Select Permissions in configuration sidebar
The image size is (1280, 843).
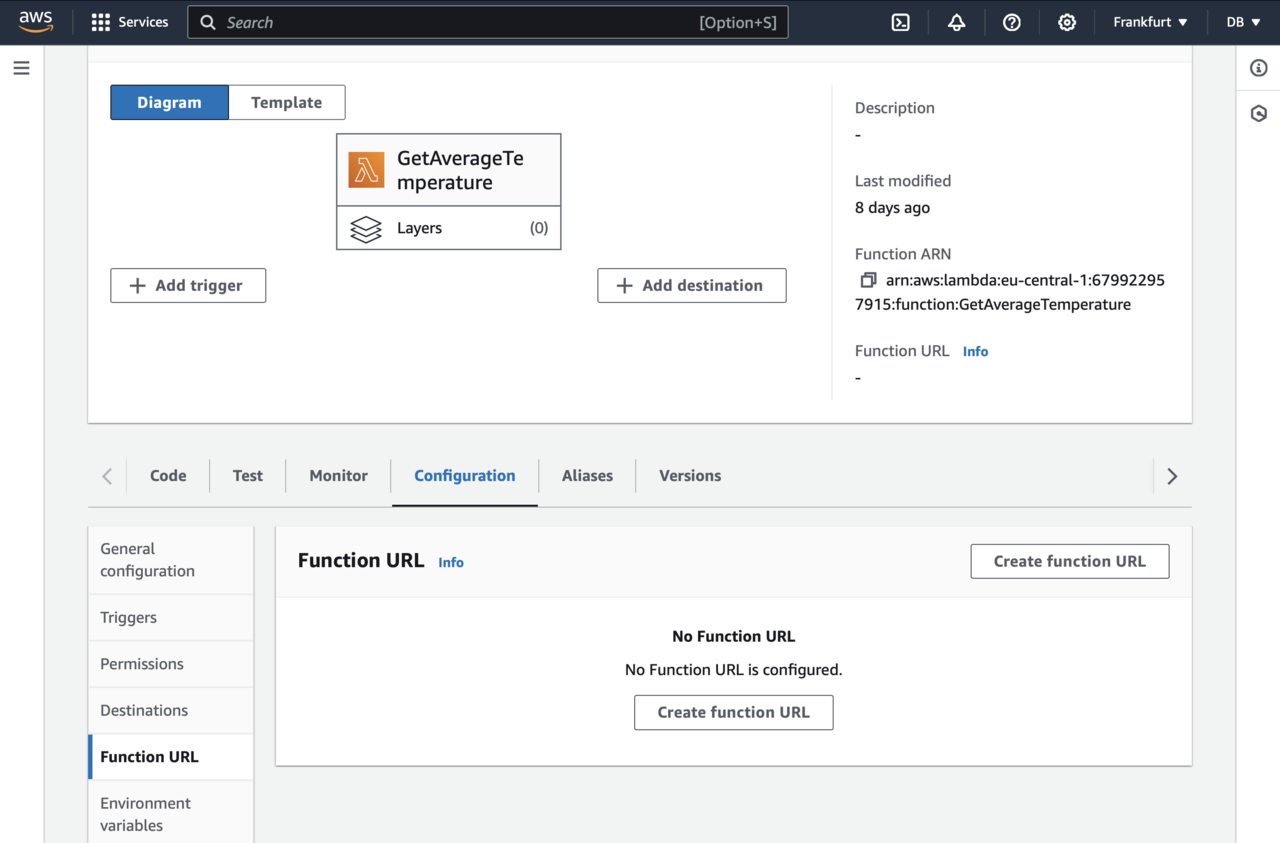click(142, 664)
